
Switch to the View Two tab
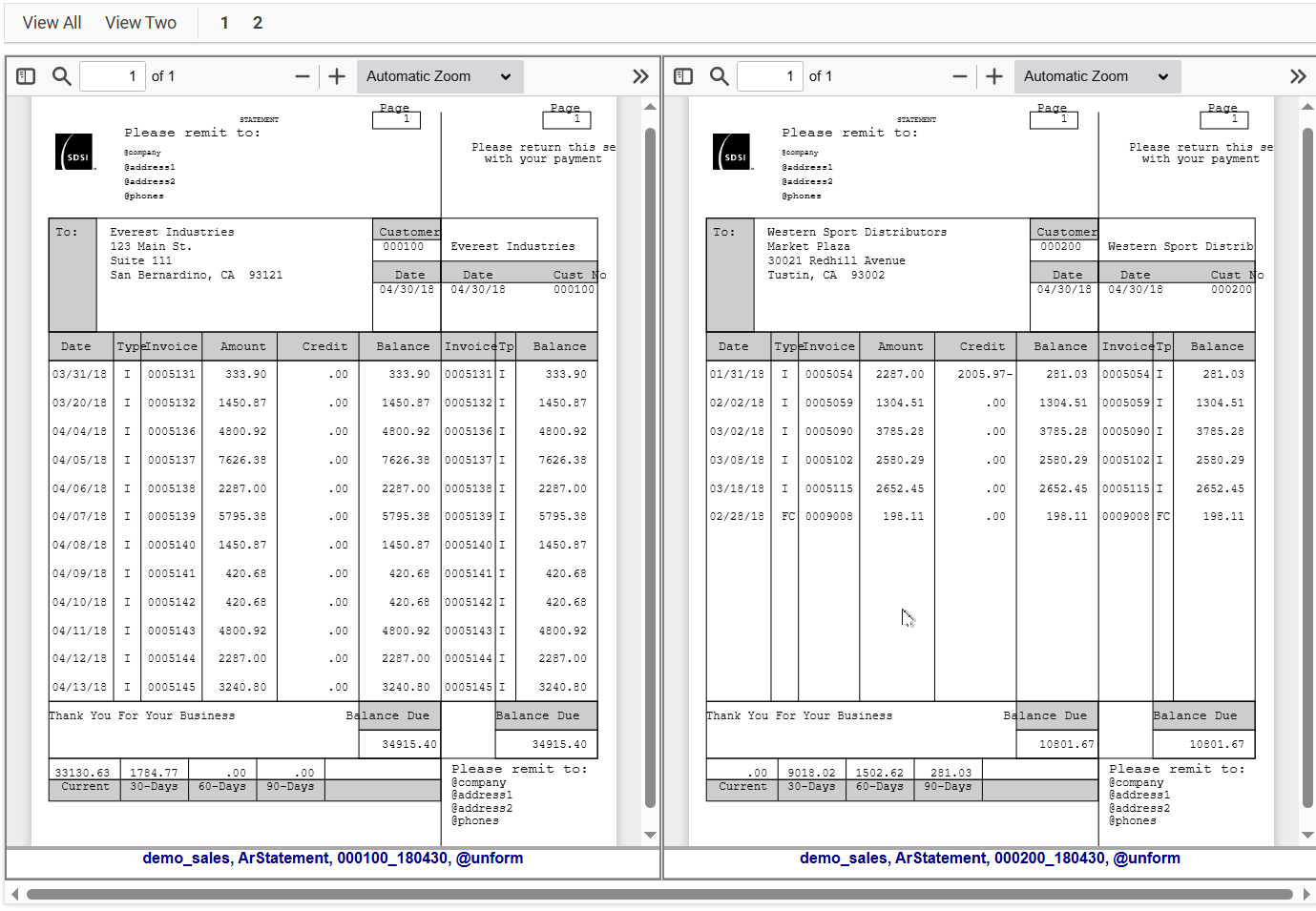(140, 23)
